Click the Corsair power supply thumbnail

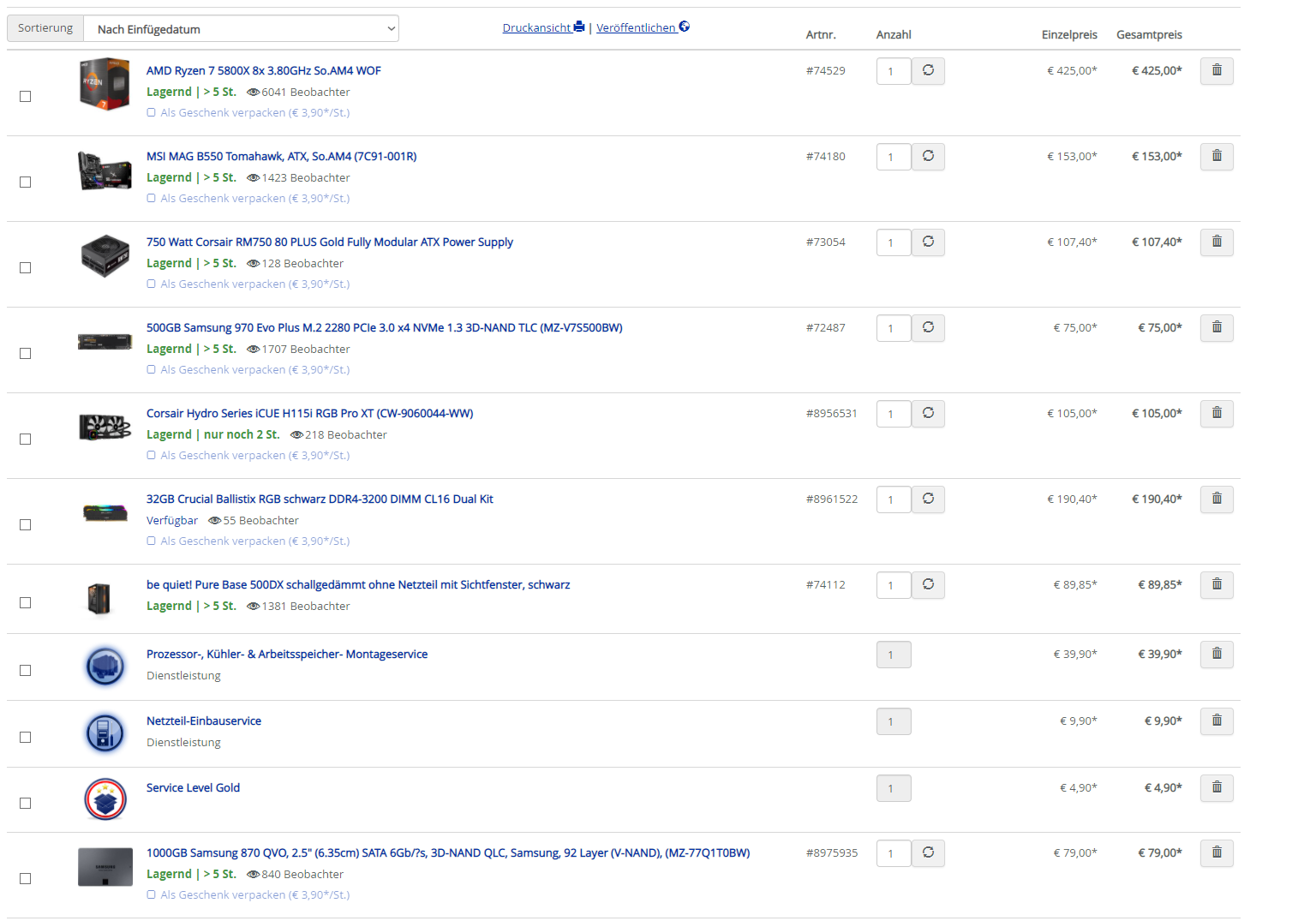coord(105,256)
